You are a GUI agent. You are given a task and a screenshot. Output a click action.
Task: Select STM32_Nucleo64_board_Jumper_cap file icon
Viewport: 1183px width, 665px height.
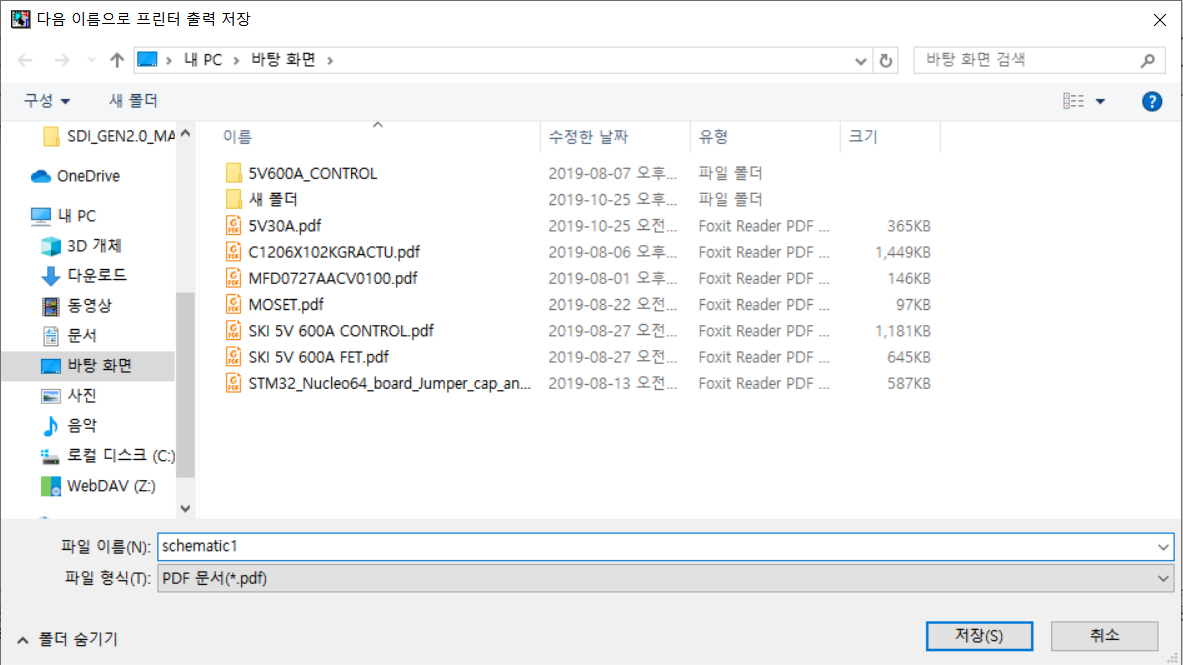coord(234,383)
